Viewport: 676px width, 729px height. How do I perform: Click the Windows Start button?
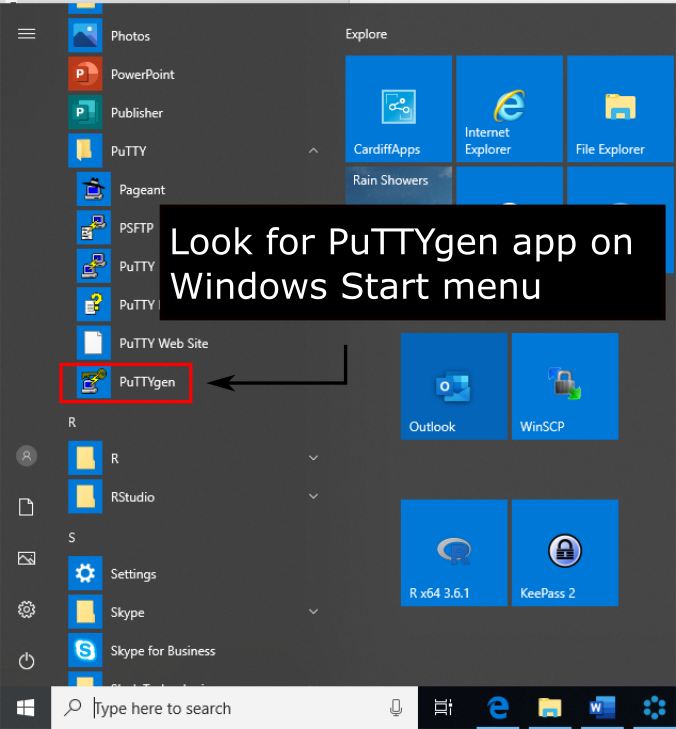[25, 708]
